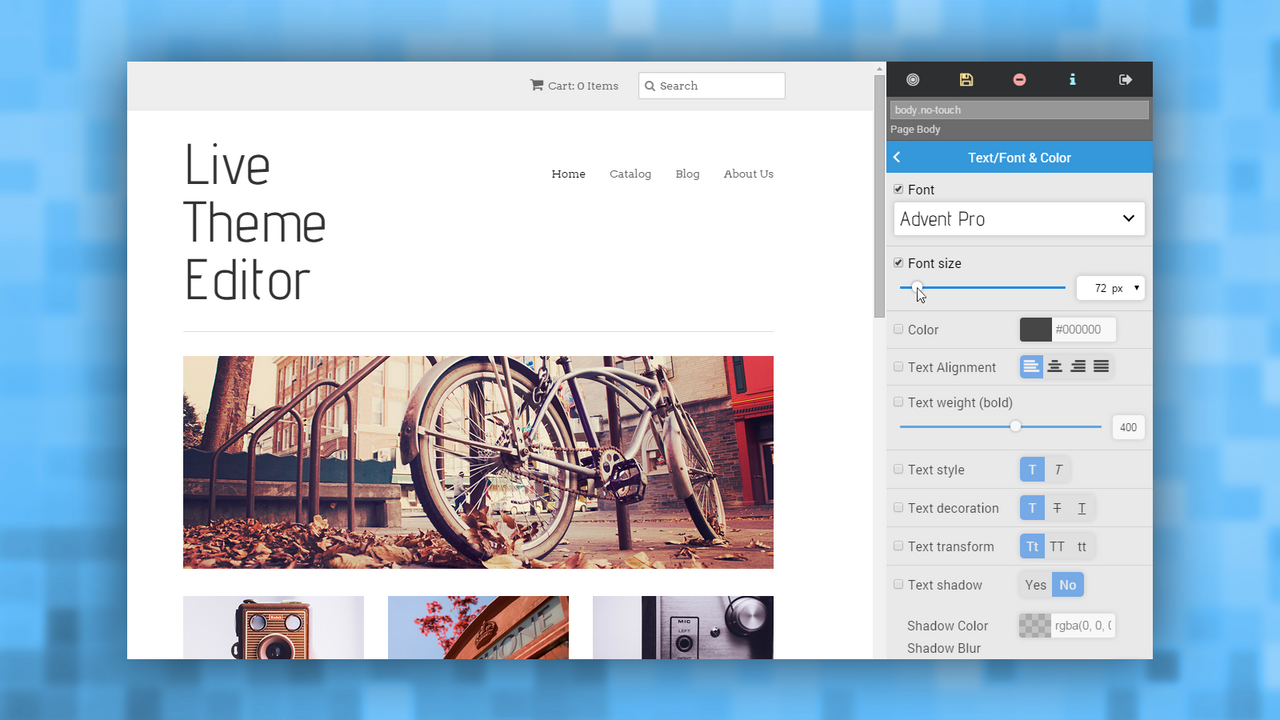The width and height of the screenshot is (1280, 720).
Task: Enable the Text shadow checkbox
Action: 898,584
